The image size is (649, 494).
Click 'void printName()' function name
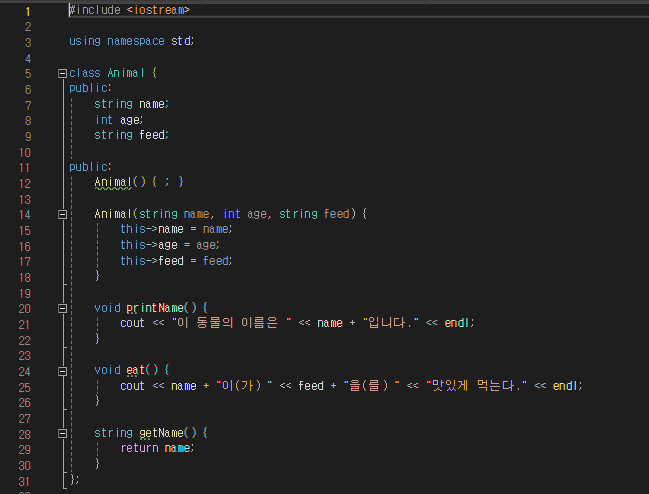155,308
